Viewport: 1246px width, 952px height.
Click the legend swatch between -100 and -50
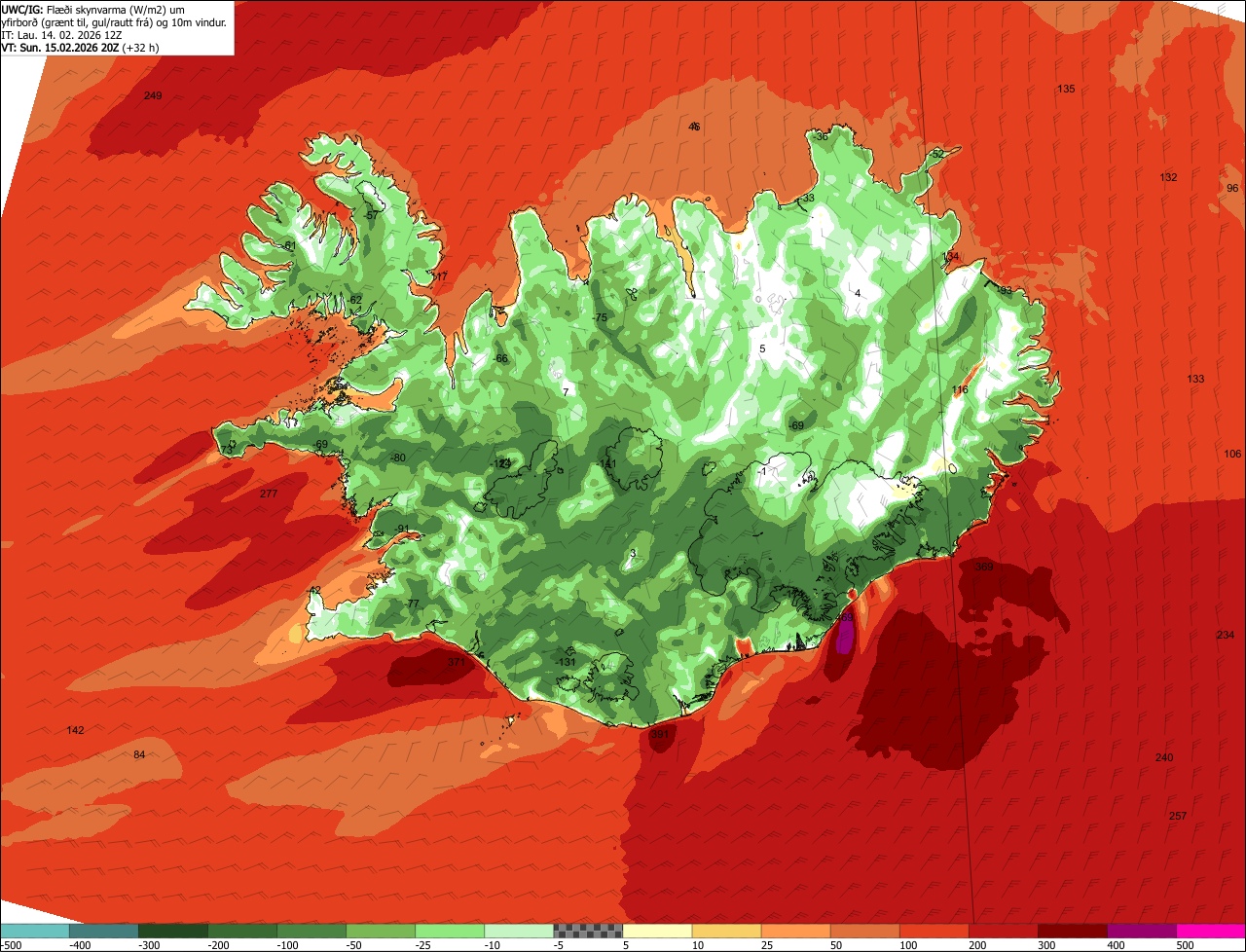(311, 931)
